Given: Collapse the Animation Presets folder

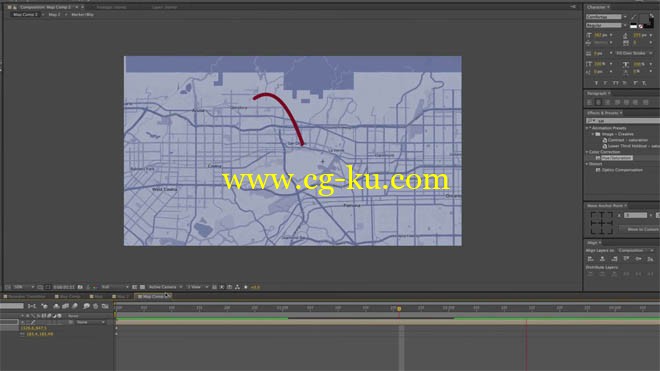Looking at the screenshot, I should click(588, 128).
